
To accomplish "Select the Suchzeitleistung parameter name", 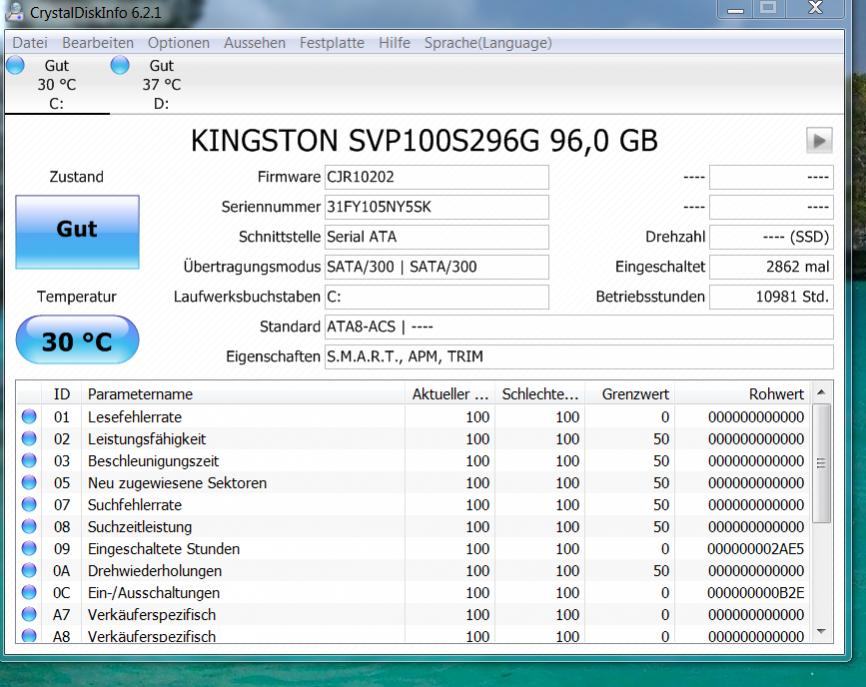I will (140, 527).
